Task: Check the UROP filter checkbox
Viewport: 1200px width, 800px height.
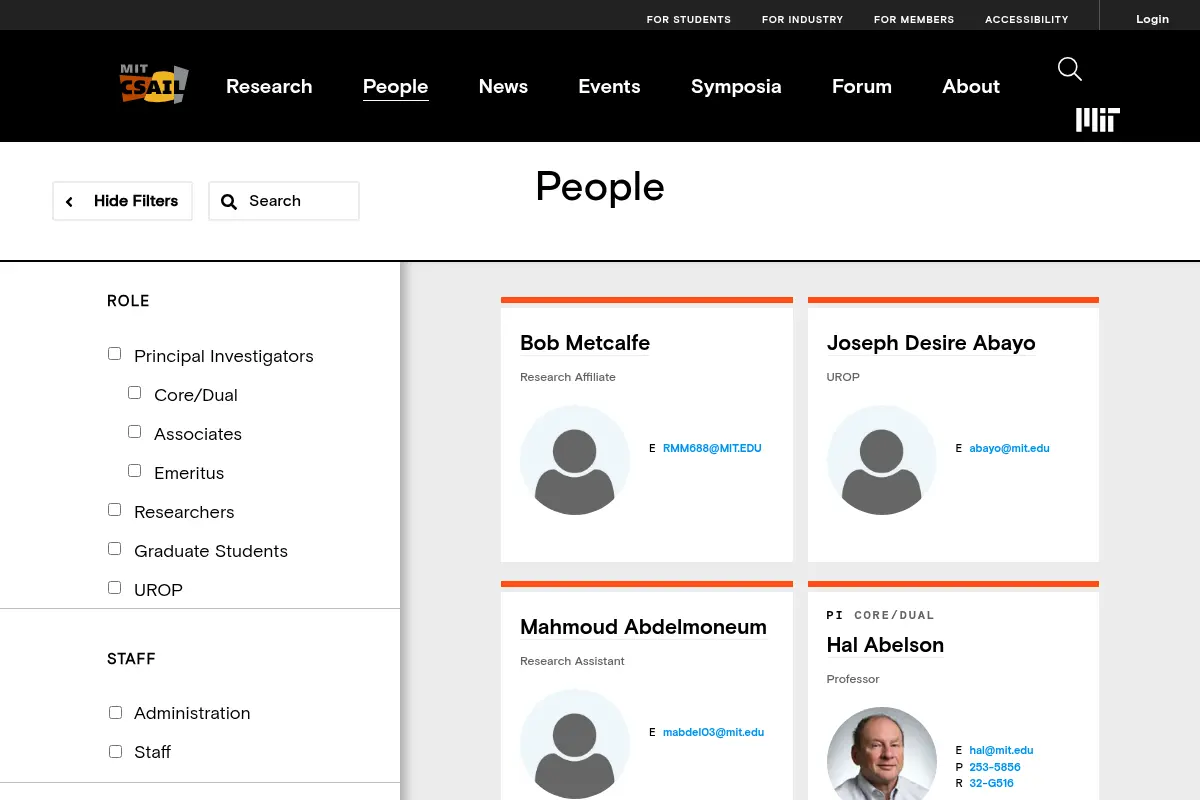Action: [114, 588]
